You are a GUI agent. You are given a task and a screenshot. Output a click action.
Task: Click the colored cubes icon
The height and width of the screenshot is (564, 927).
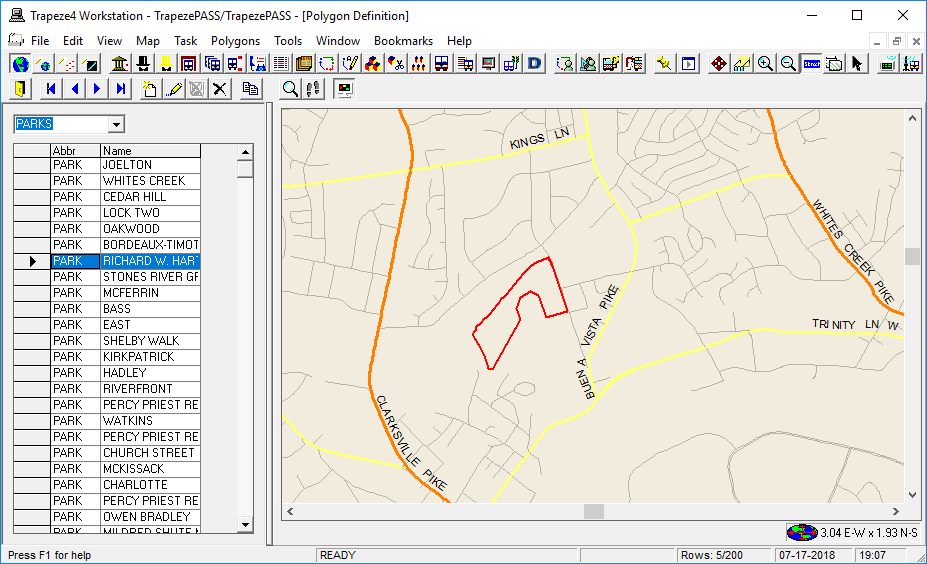(x=373, y=64)
